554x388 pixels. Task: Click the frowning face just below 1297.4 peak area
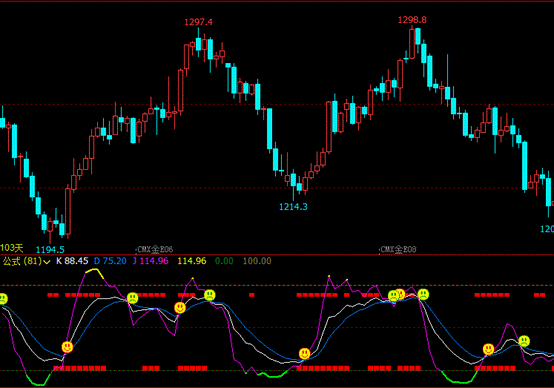click(210, 295)
